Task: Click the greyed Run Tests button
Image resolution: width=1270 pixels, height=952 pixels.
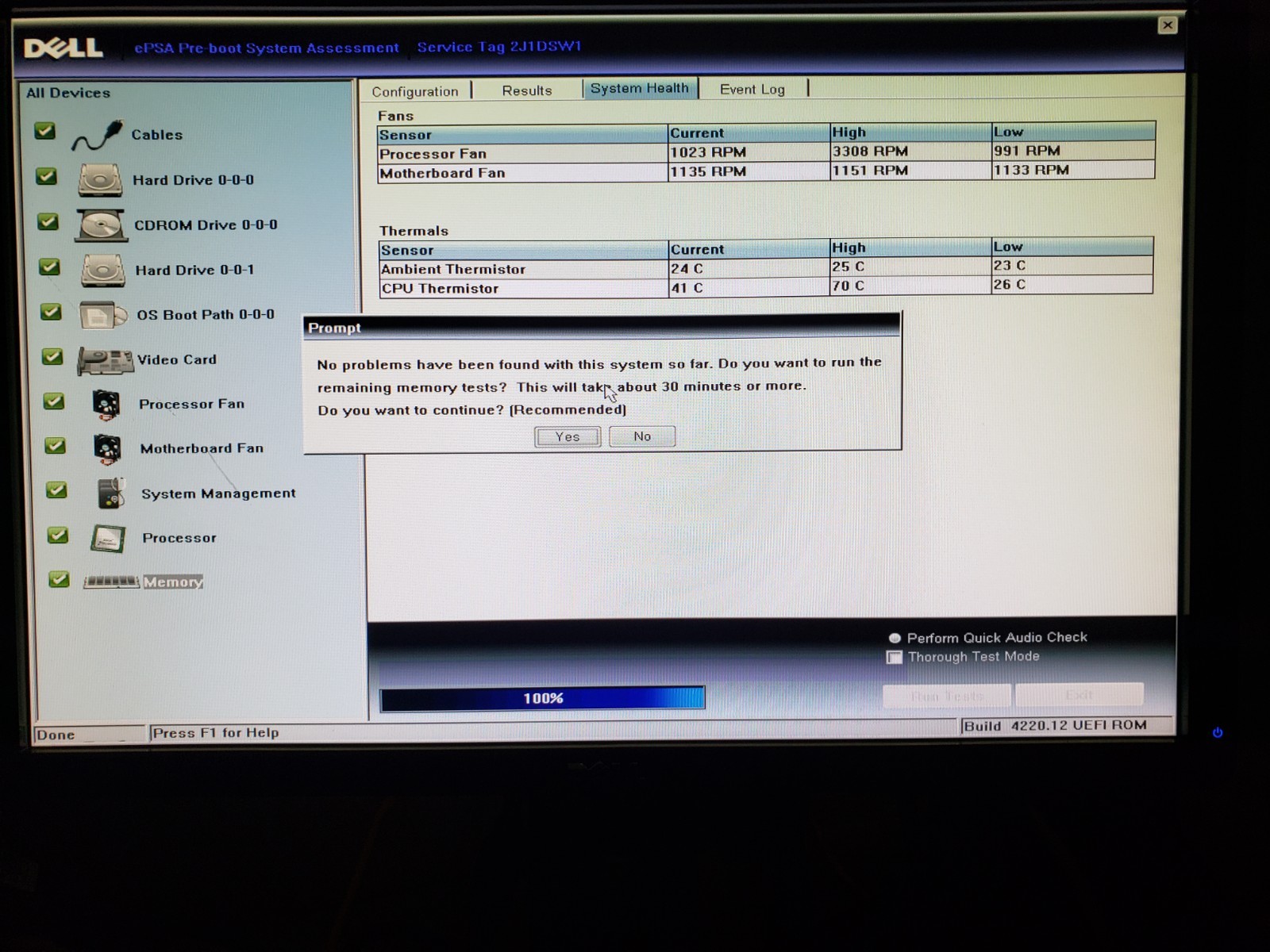Action: [x=947, y=695]
